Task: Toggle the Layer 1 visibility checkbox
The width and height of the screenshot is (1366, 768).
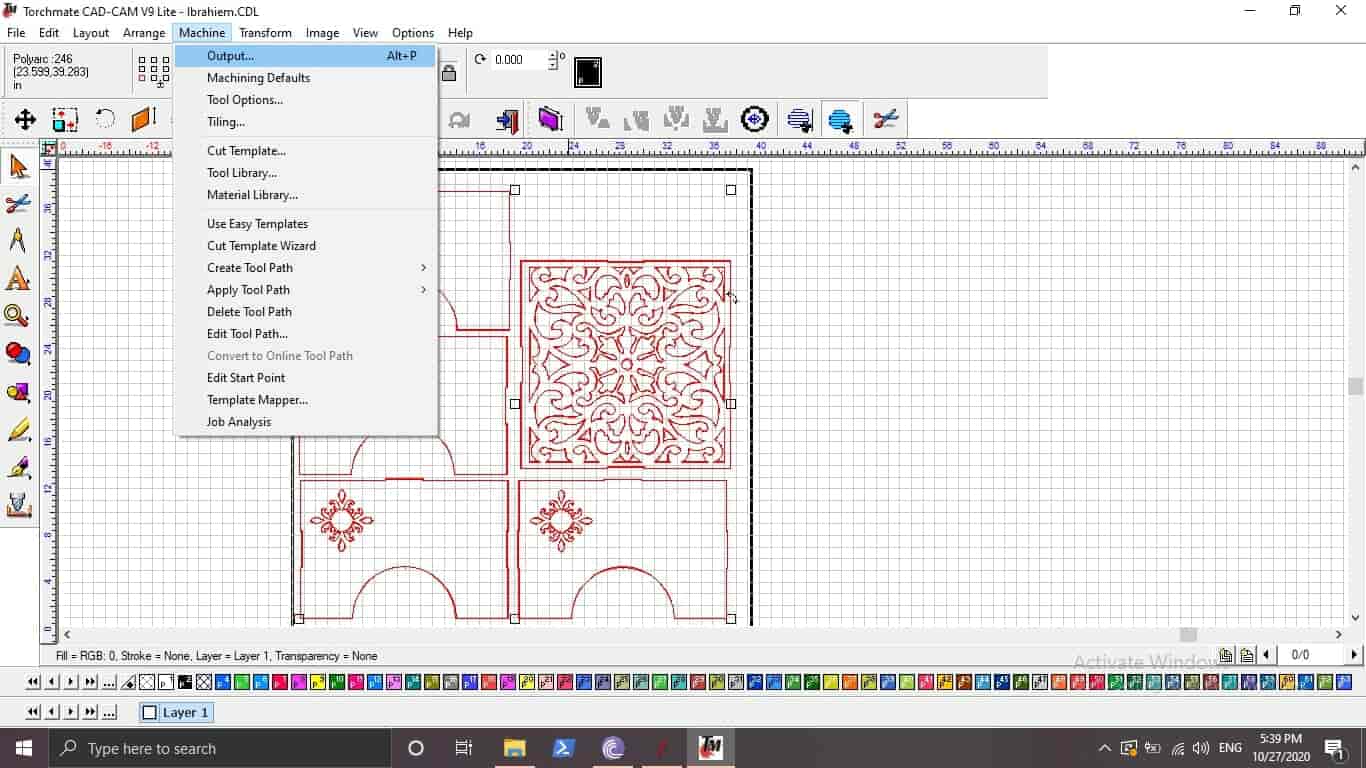Action: point(150,713)
